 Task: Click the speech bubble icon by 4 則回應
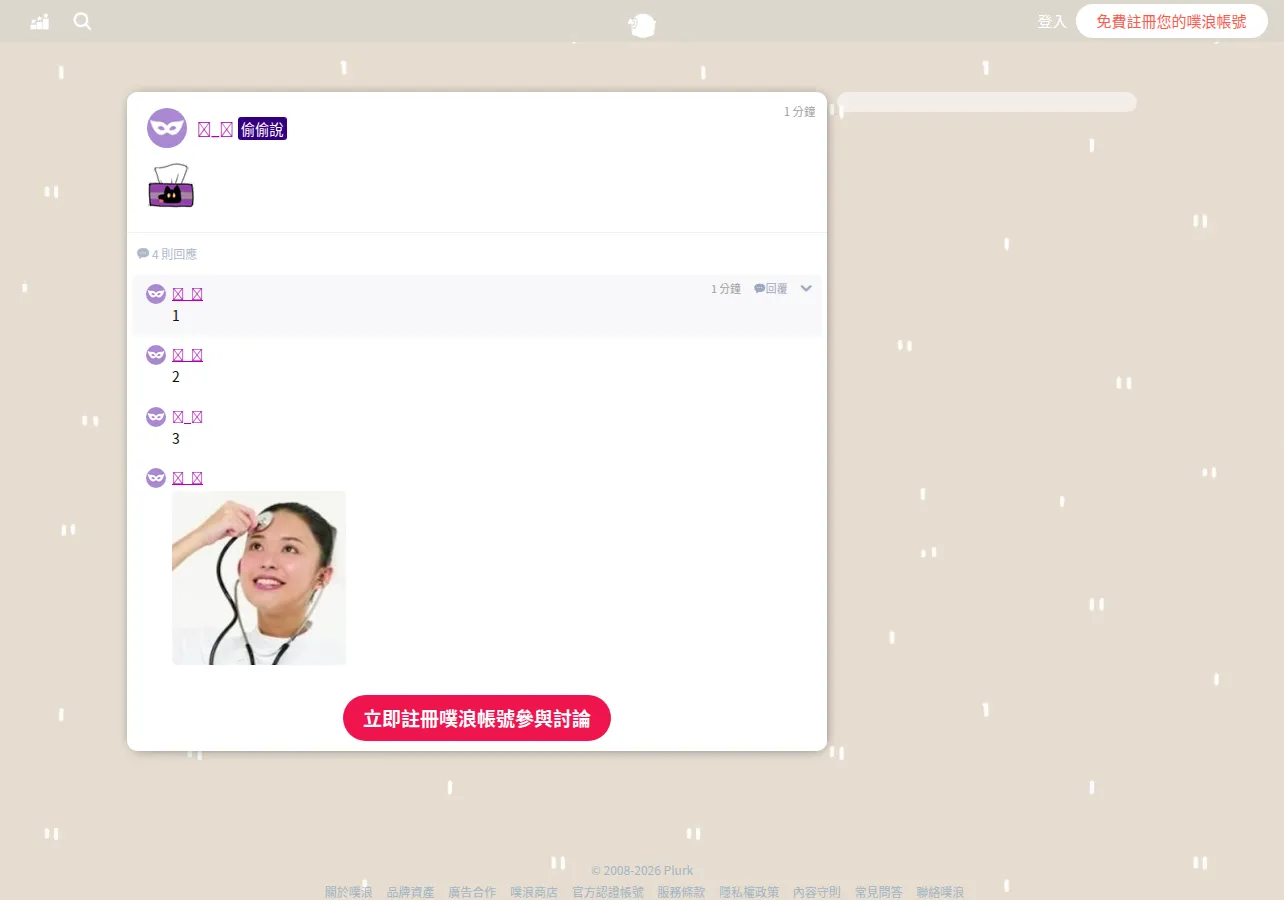(x=143, y=254)
